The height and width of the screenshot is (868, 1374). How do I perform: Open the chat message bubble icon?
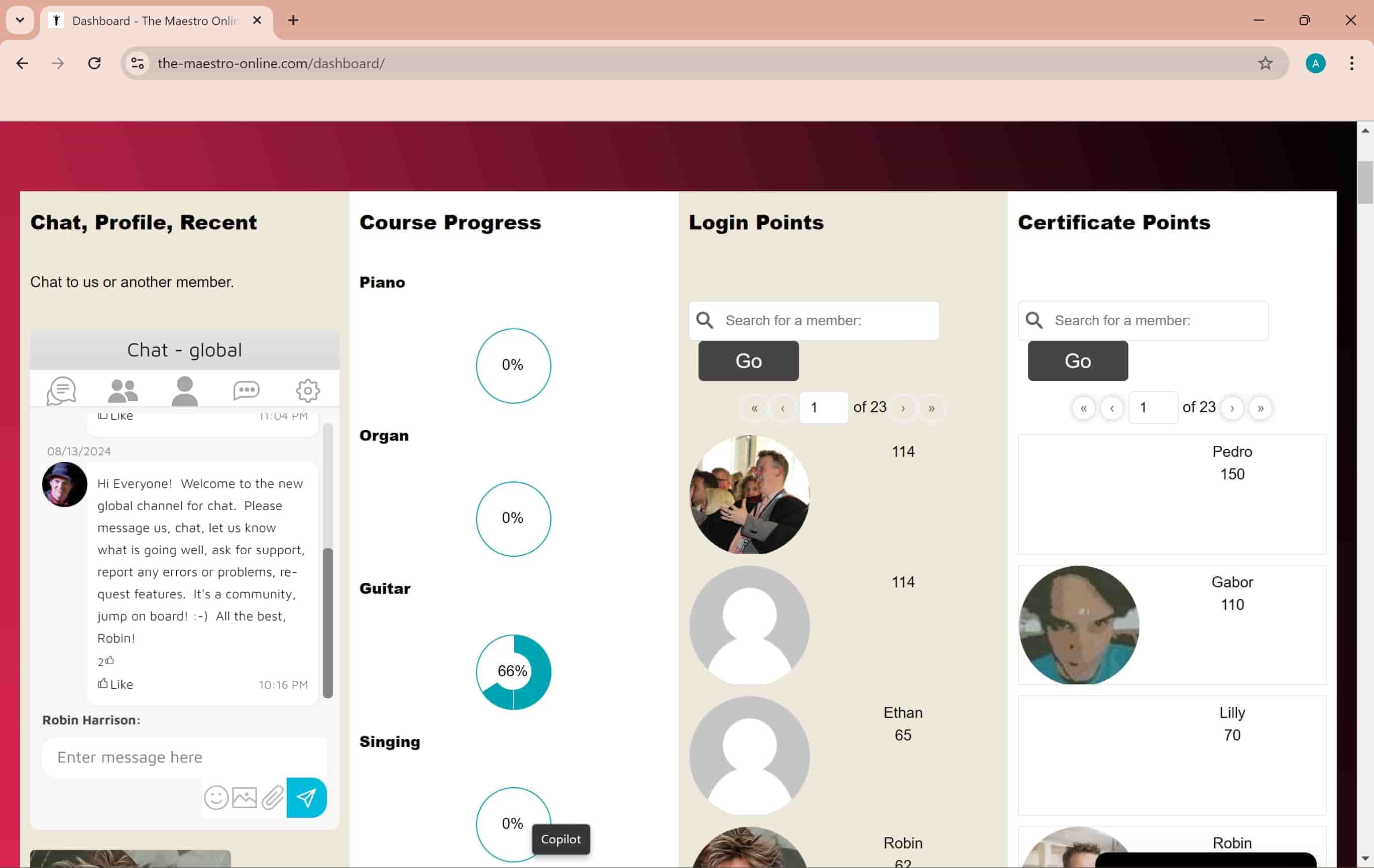point(246,390)
